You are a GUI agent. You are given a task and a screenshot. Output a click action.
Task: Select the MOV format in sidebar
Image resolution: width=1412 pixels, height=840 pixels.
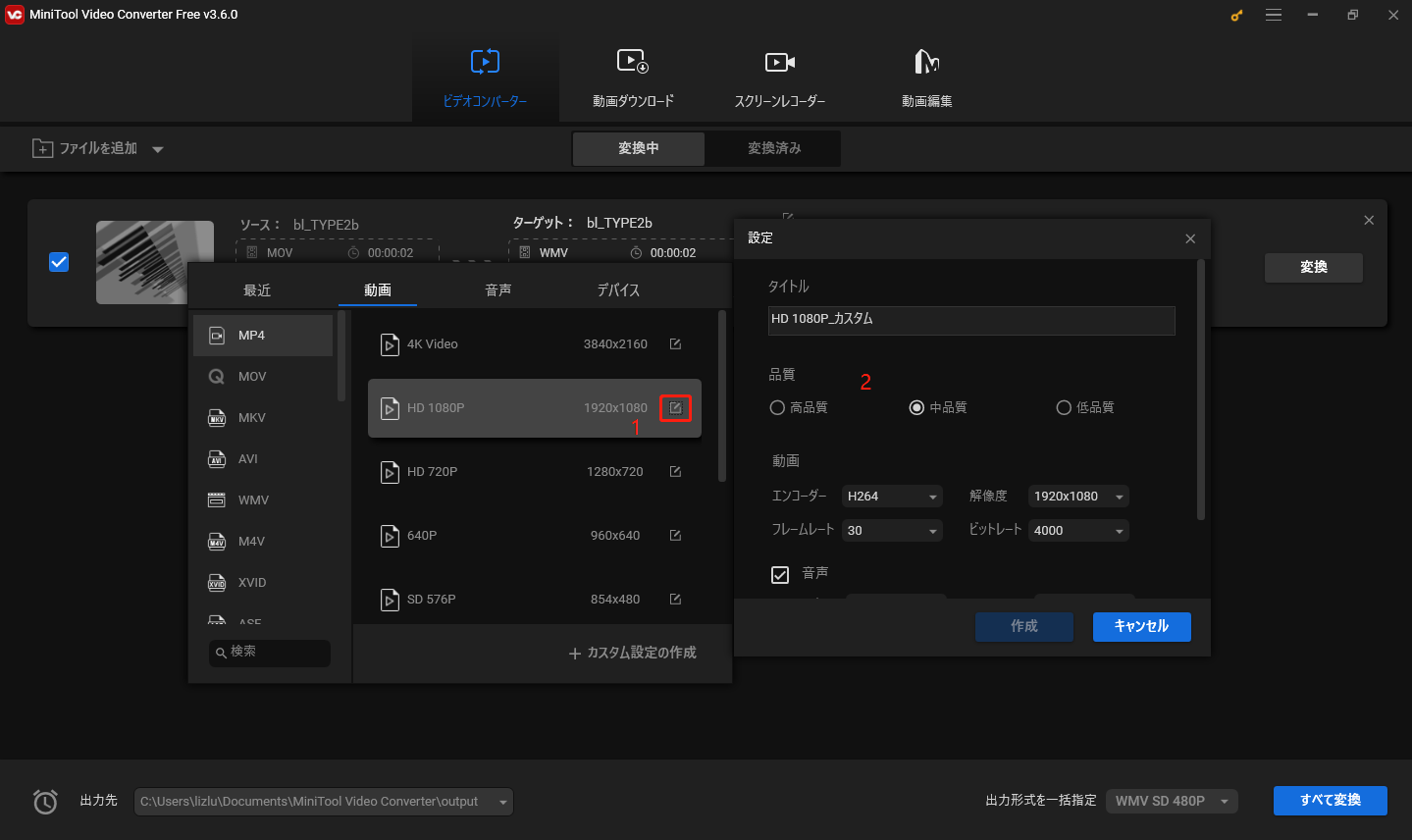[x=263, y=377]
